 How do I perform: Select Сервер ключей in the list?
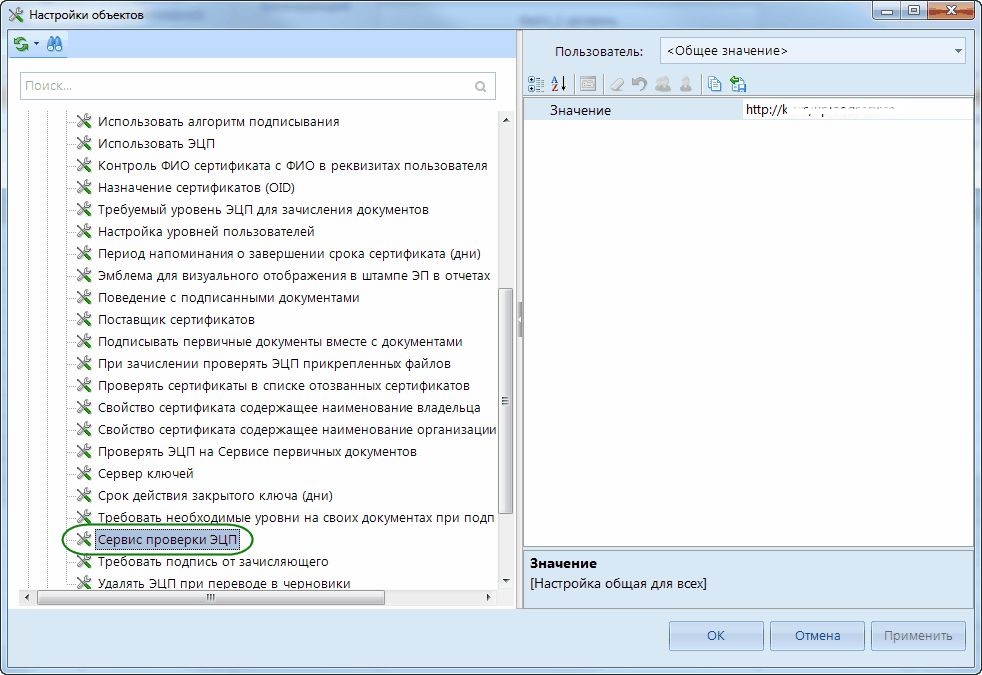click(145, 474)
